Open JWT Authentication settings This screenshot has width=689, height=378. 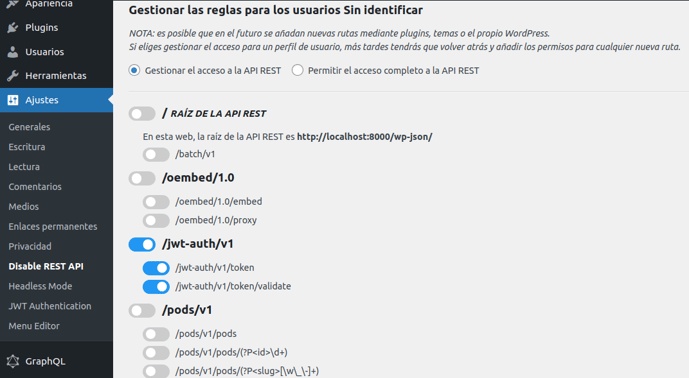click(x=50, y=306)
